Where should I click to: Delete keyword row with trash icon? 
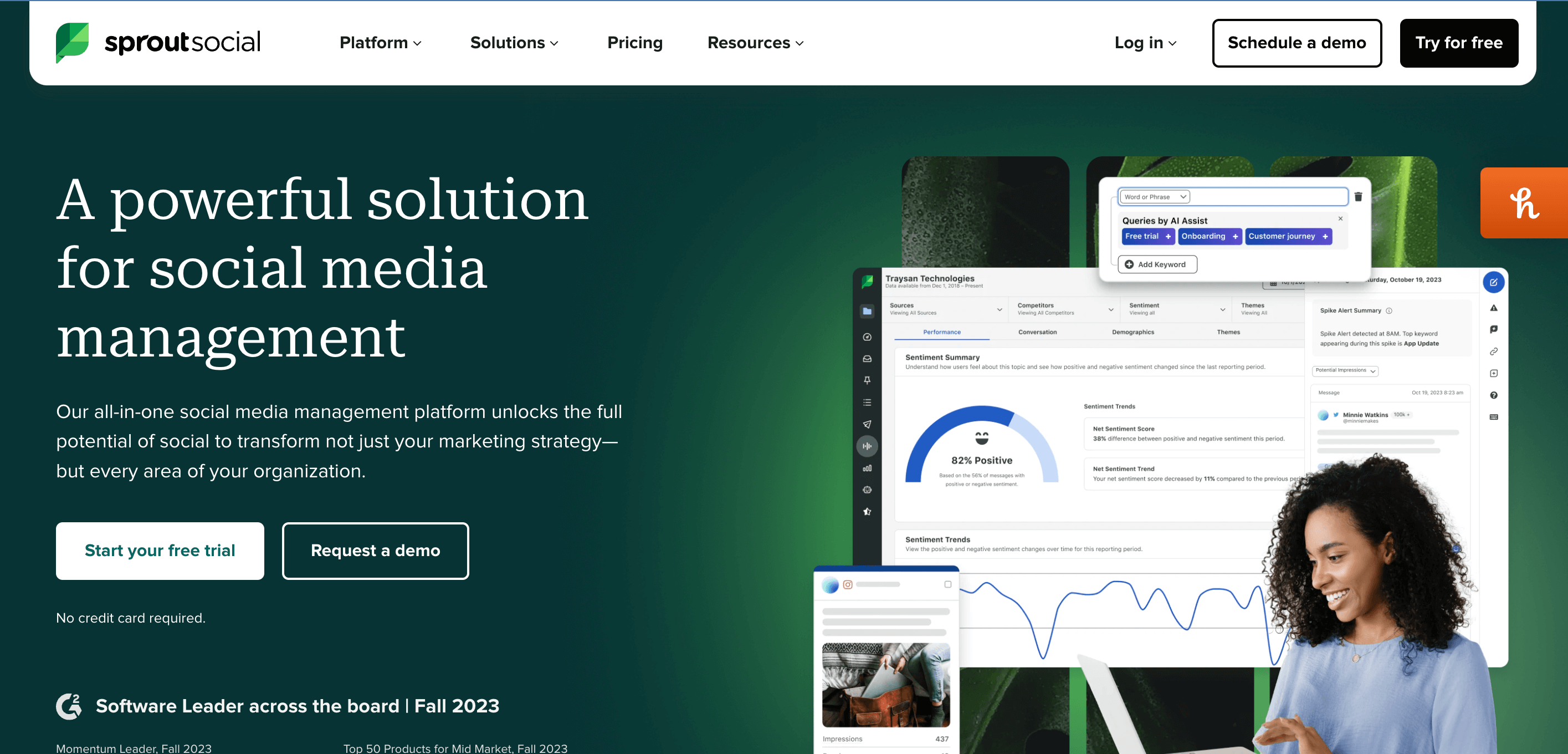pyautogui.click(x=1358, y=197)
